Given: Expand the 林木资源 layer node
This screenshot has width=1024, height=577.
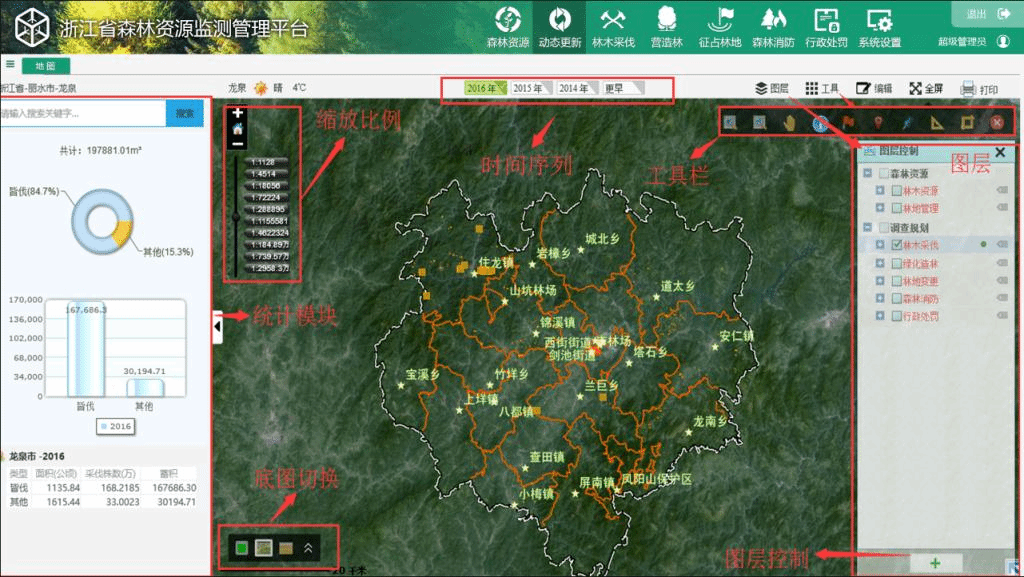Looking at the screenshot, I should tap(880, 190).
